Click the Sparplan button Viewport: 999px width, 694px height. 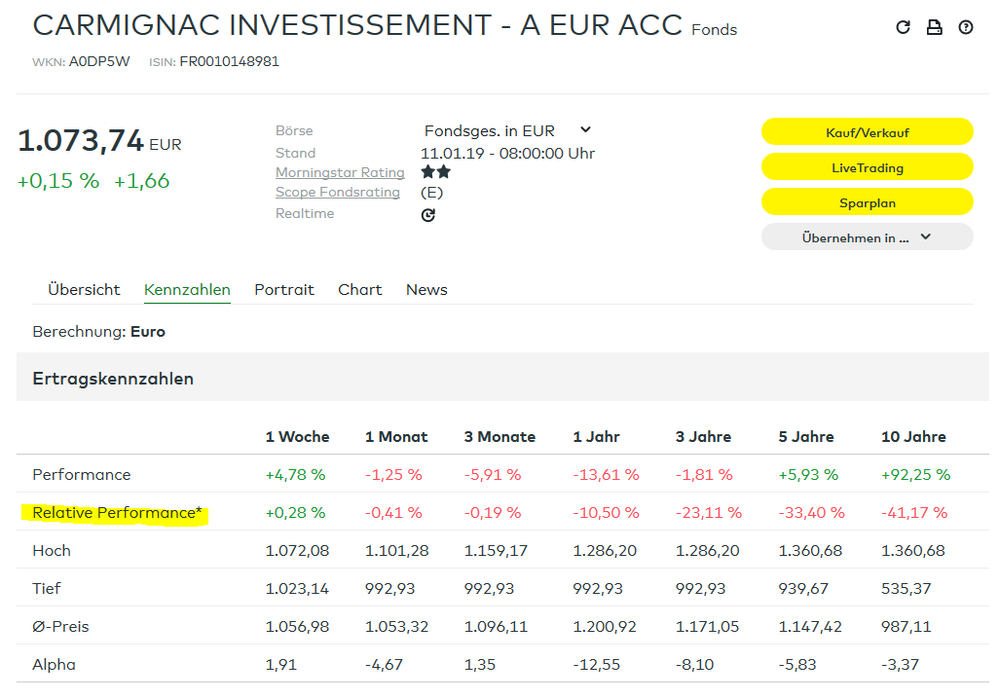[x=866, y=202]
